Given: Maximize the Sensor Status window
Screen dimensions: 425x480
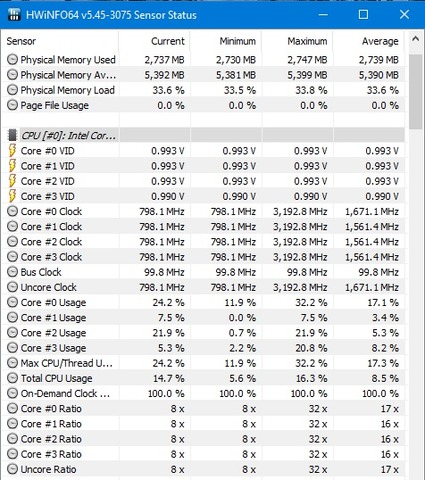Looking at the screenshot, I should point(363,15).
